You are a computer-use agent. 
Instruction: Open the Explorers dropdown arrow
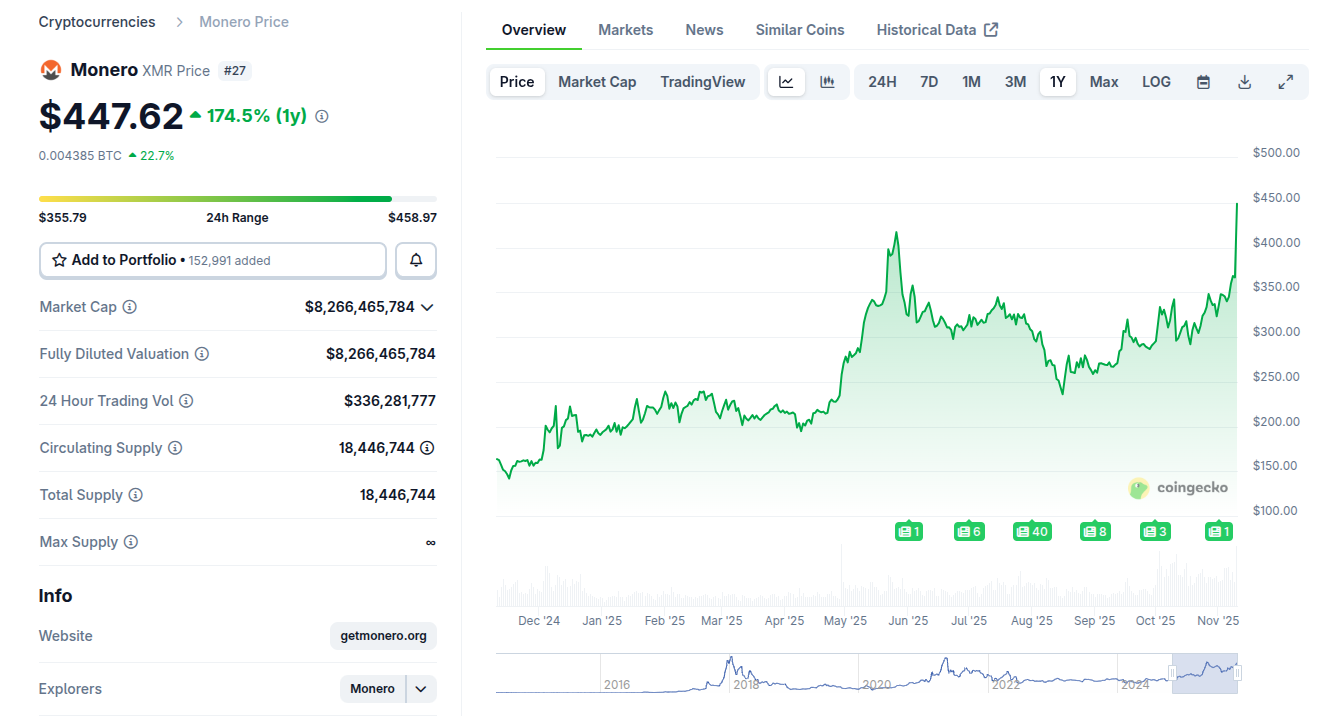(421, 689)
